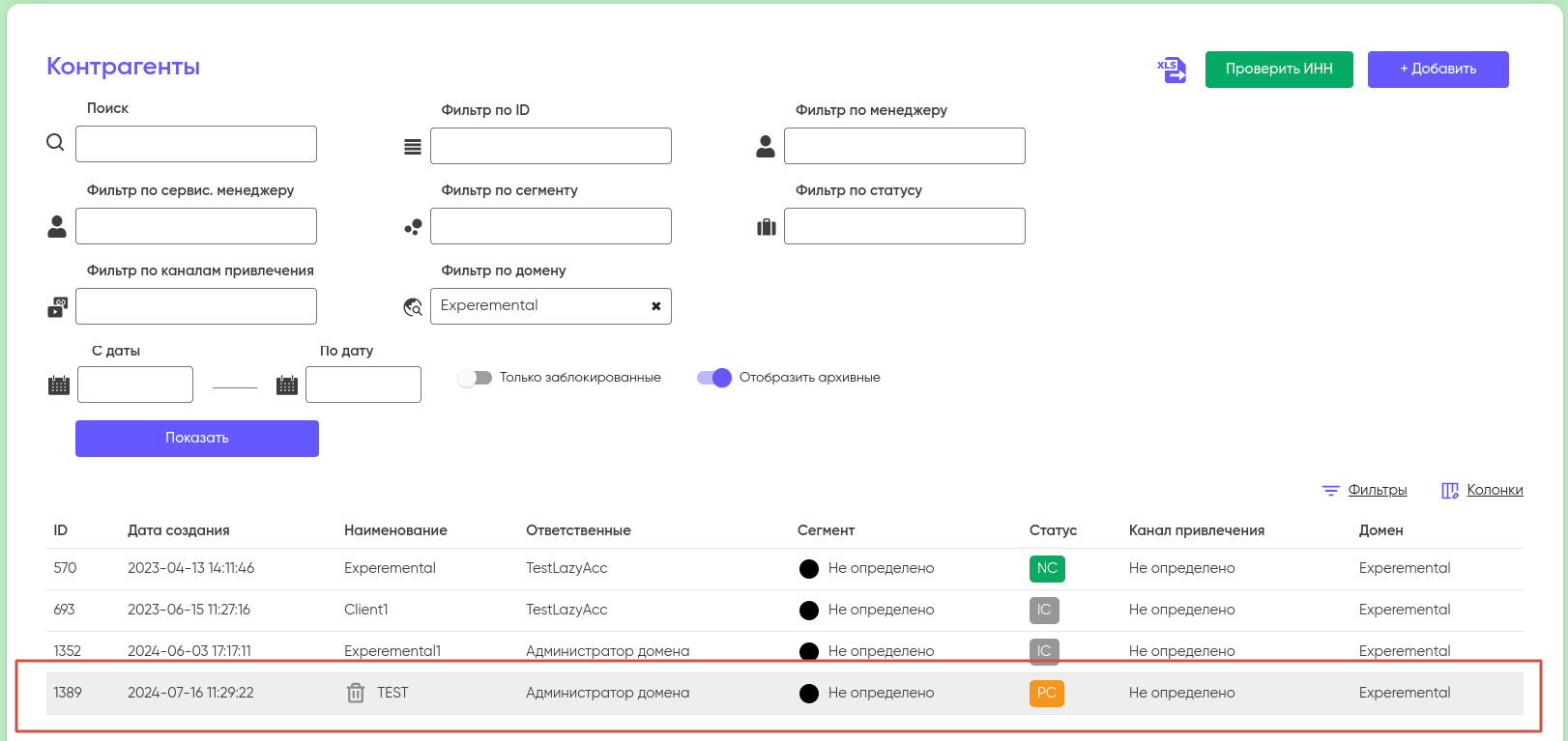Viewport: 1568px width, 741px height.
Task: Click the Проверить ИНН button
Action: tap(1278, 70)
